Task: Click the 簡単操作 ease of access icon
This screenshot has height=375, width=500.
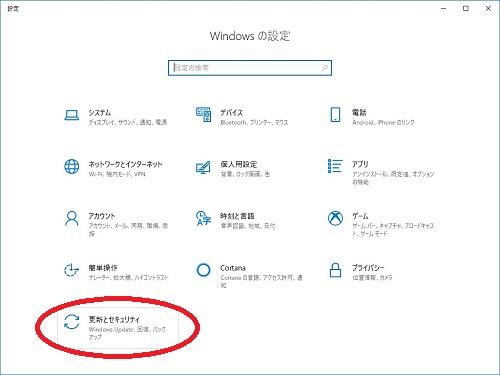Action: pyautogui.click(x=71, y=270)
